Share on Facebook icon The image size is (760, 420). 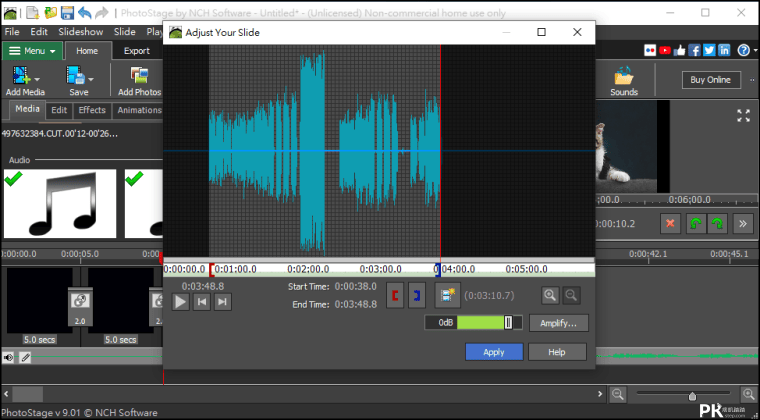click(x=695, y=50)
